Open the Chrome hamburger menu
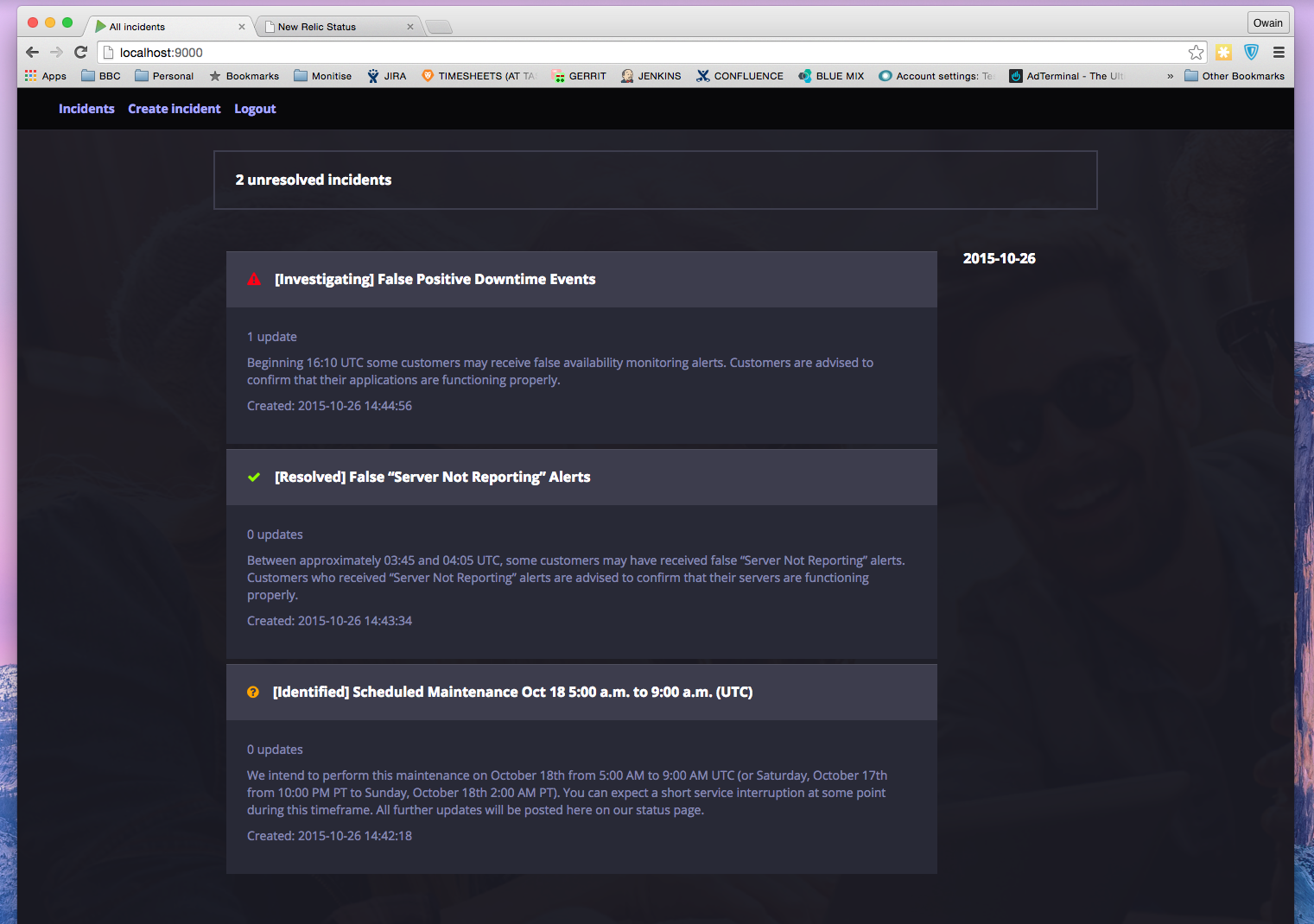1314x924 pixels. point(1279,53)
